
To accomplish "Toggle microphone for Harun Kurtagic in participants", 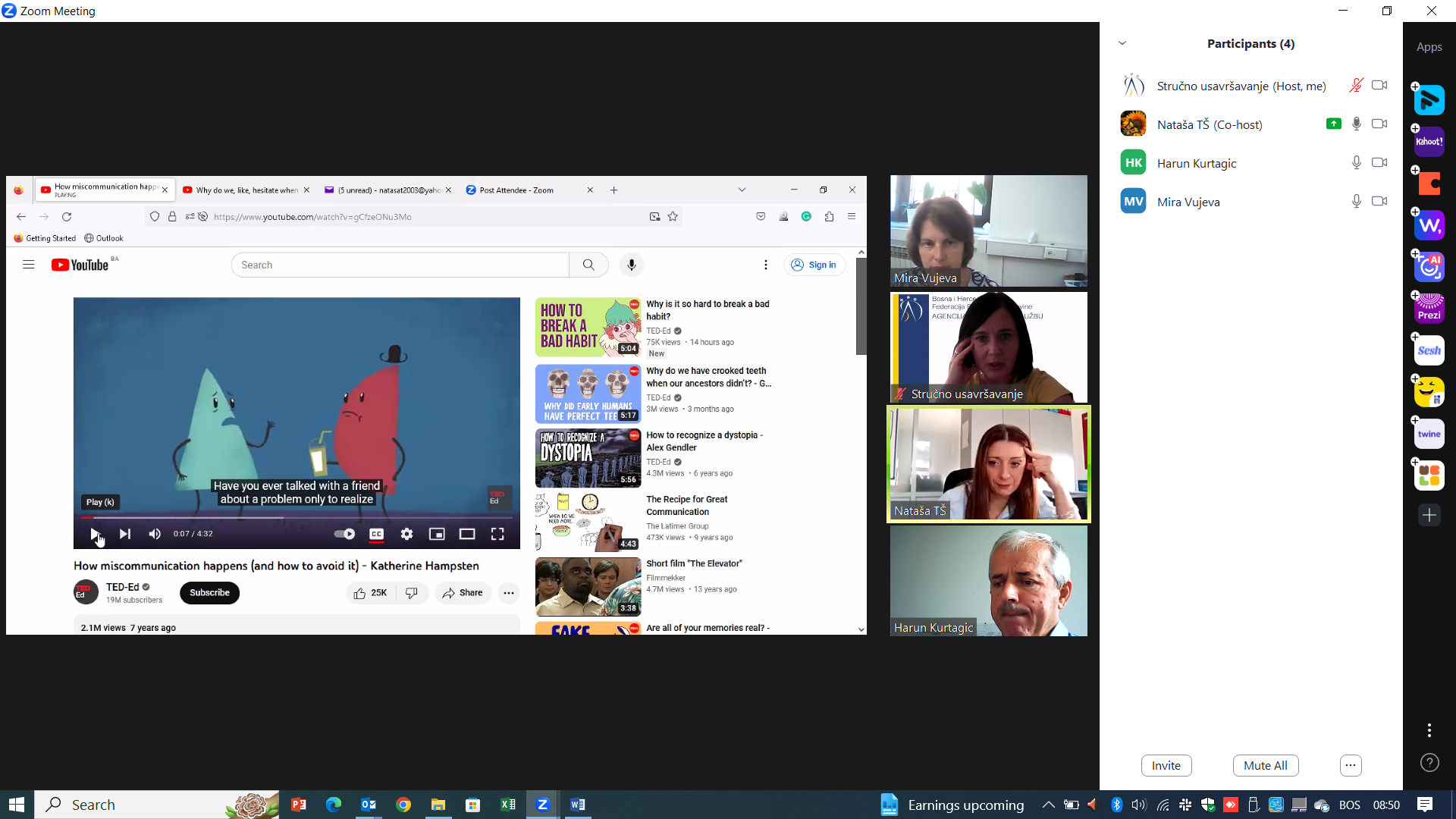I will pyautogui.click(x=1356, y=163).
